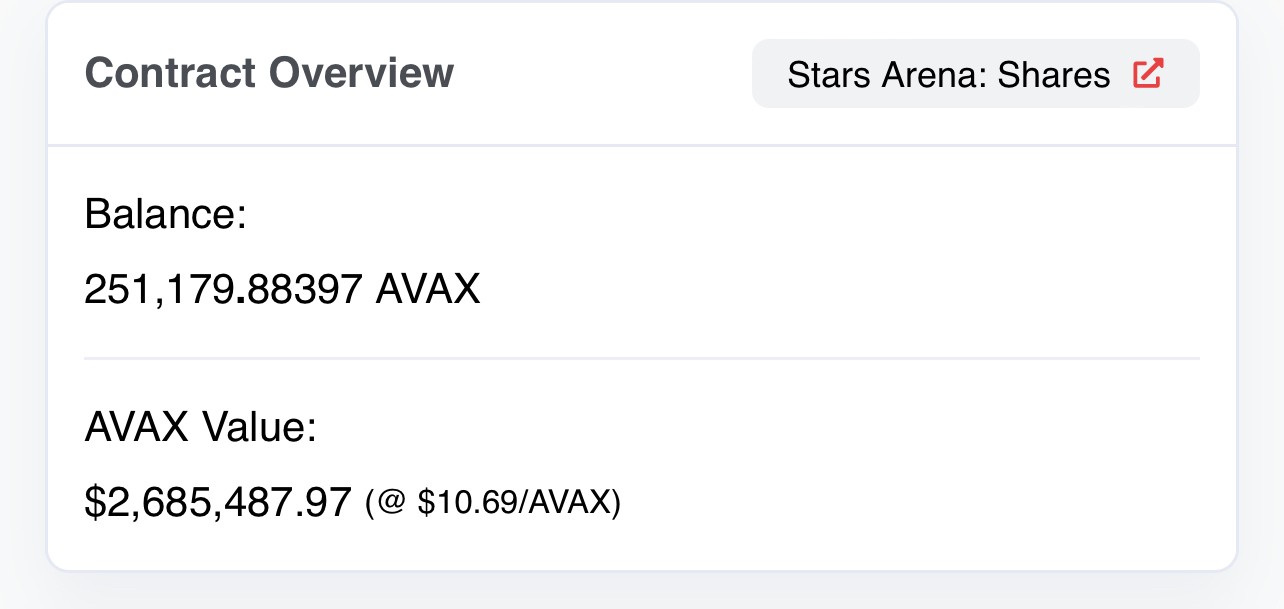Click the line below the Contract Overview header
The width and height of the screenshot is (1284, 609).
641,146
